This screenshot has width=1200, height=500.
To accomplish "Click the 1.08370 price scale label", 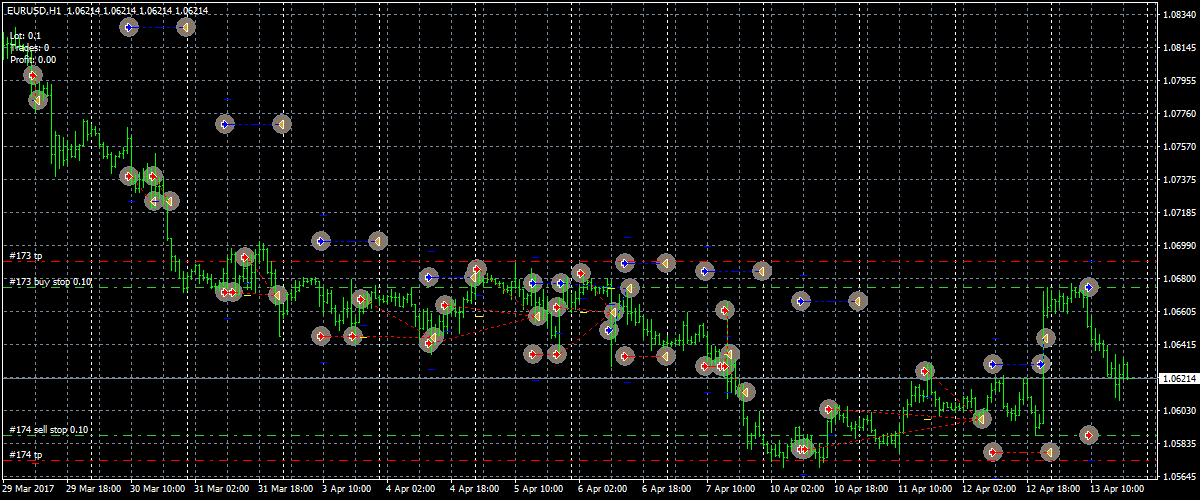I will [1178, 16].
